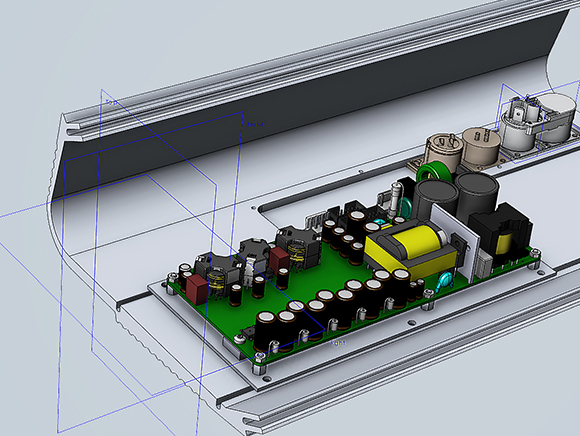
Task: Select the "Right" plane label
Action: (338, 343)
